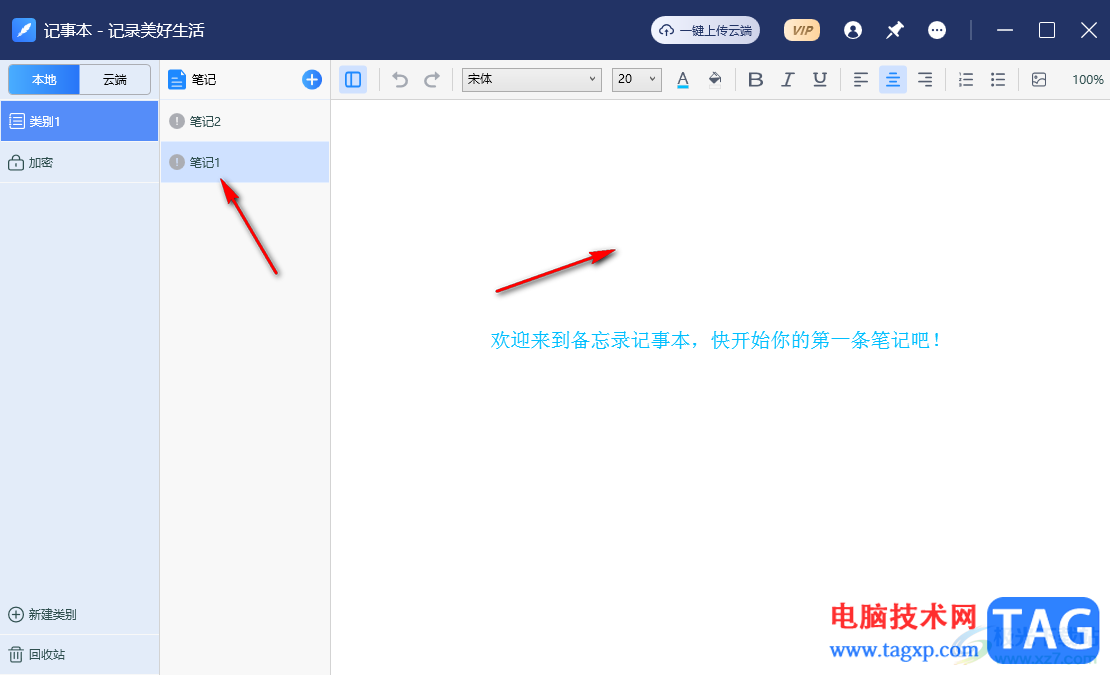Create a new category with 新建类别
Image resolution: width=1110 pixels, height=675 pixels.
click(42, 614)
